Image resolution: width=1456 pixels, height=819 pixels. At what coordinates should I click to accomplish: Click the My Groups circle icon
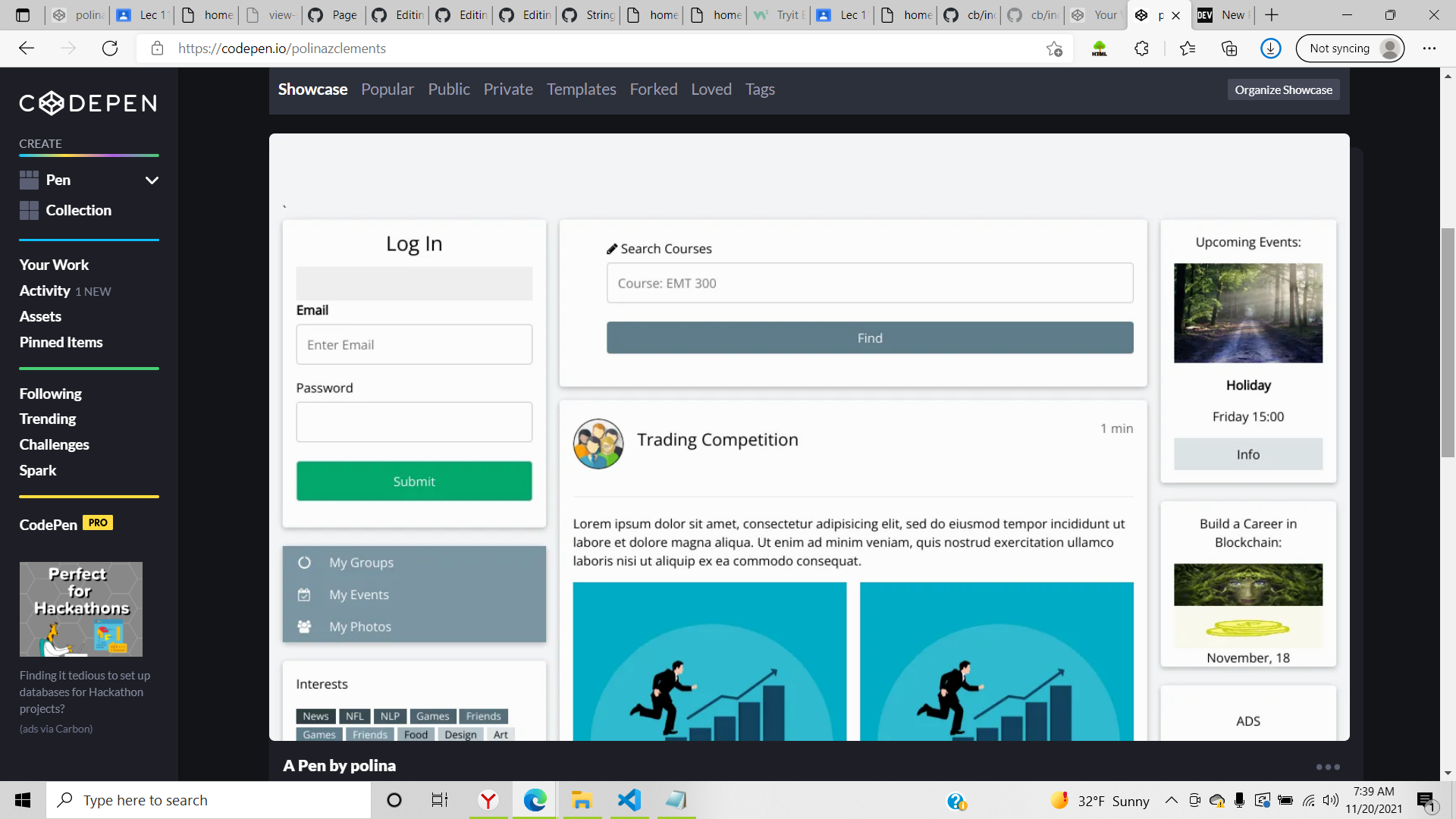click(x=305, y=562)
